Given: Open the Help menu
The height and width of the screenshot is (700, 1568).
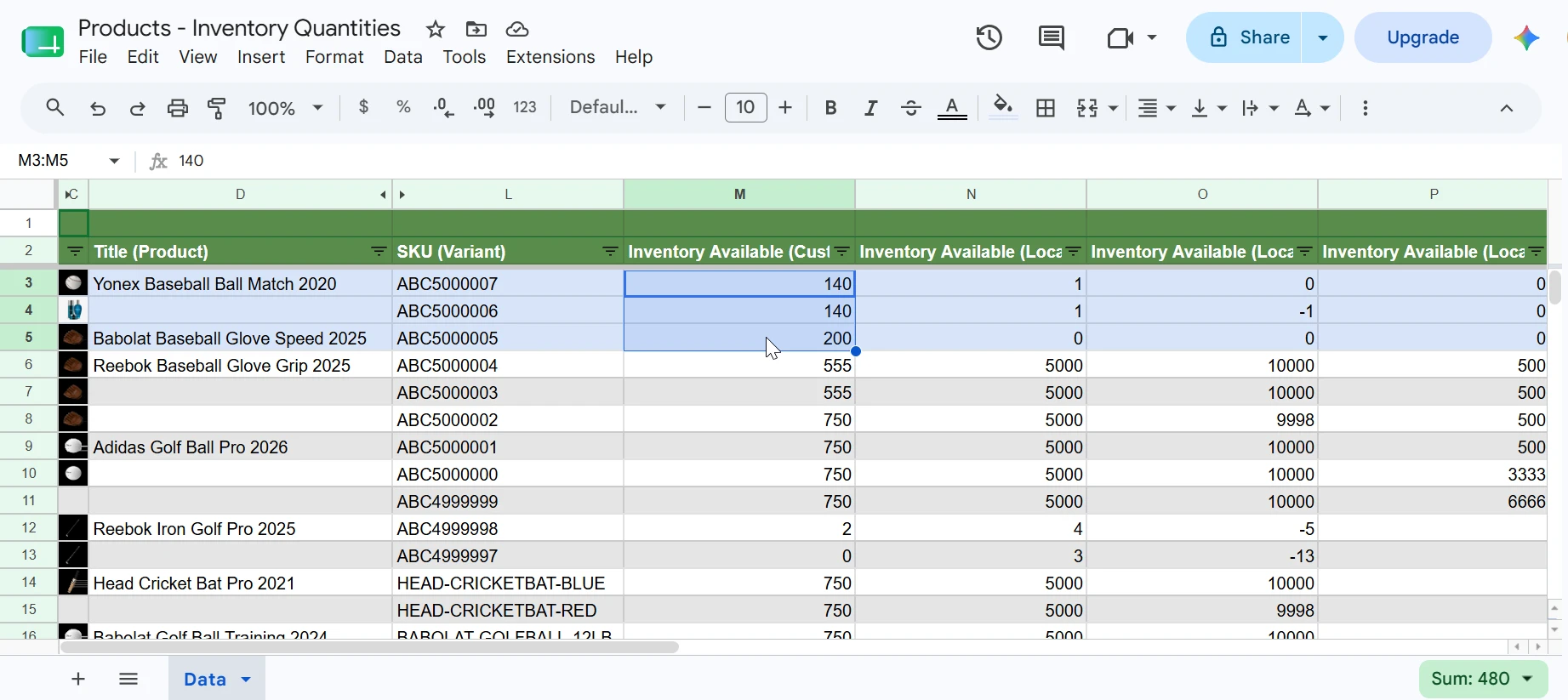Looking at the screenshot, I should click(634, 57).
